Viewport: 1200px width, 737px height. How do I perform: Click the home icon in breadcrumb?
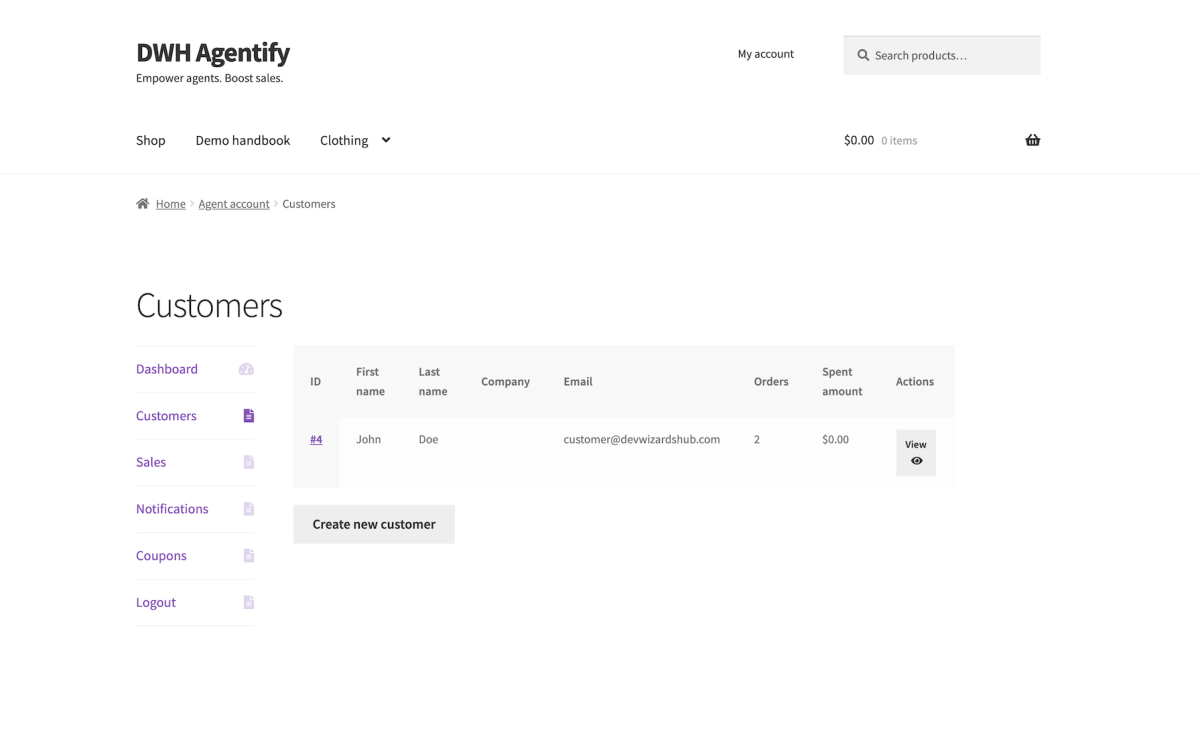point(143,204)
